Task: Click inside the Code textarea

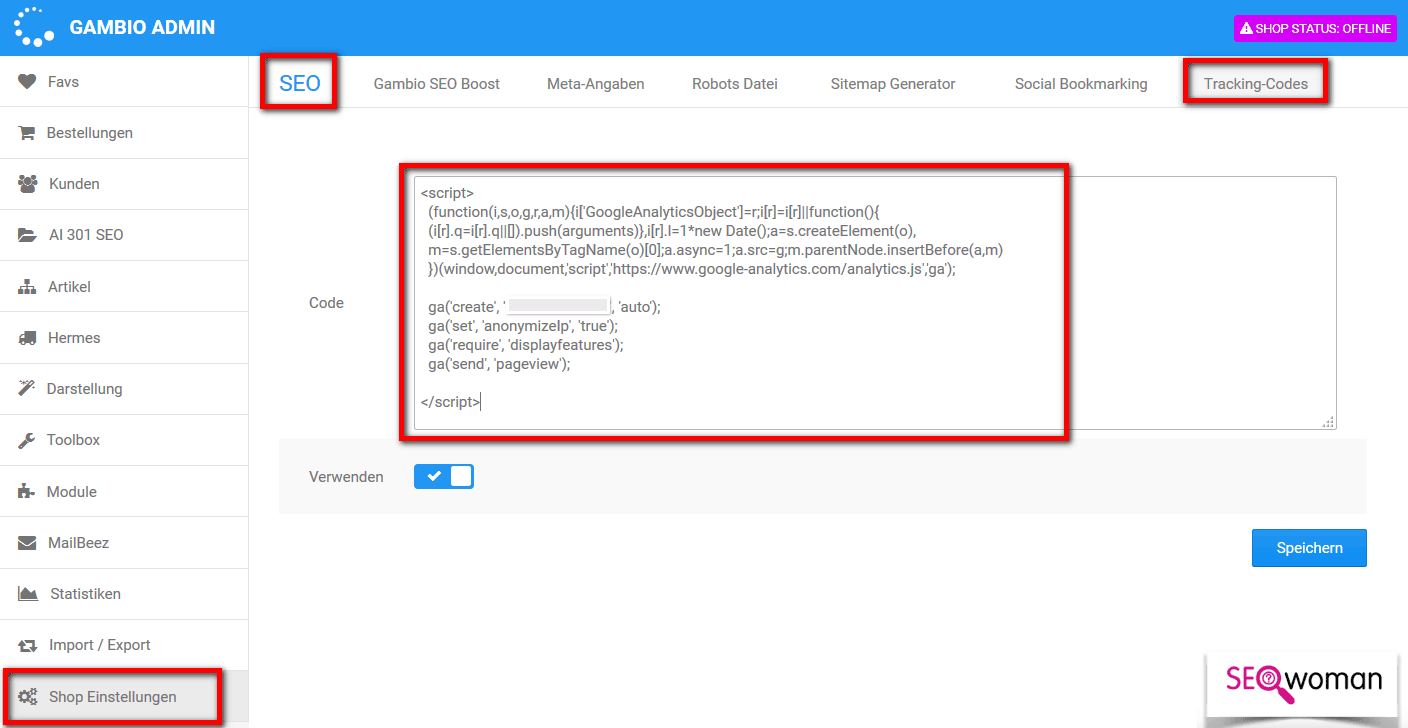Action: coord(875,303)
